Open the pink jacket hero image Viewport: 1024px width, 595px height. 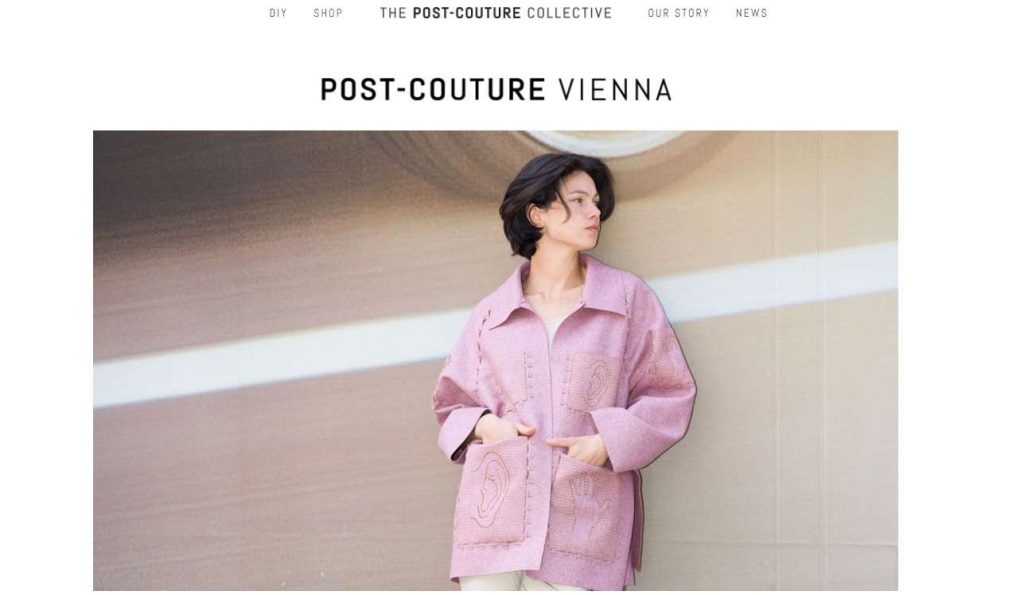coord(495,361)
